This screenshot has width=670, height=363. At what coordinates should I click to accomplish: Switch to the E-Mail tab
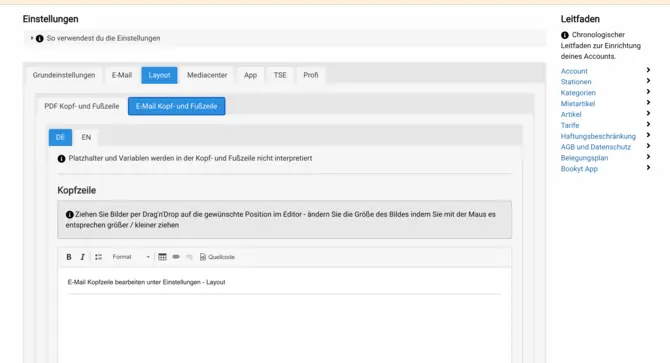coord(122,75)
